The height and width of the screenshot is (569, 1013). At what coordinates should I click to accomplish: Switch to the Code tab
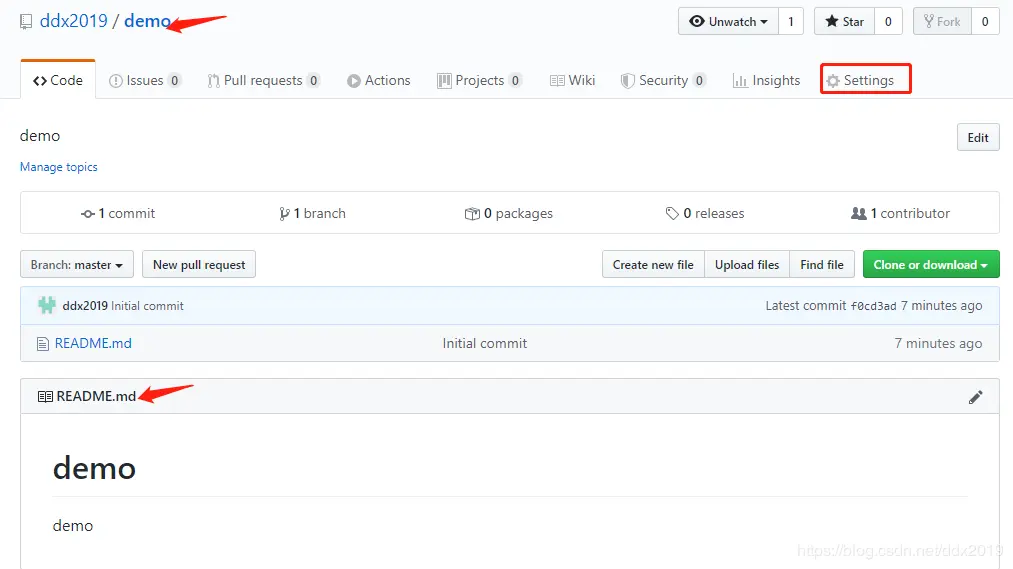58,80
